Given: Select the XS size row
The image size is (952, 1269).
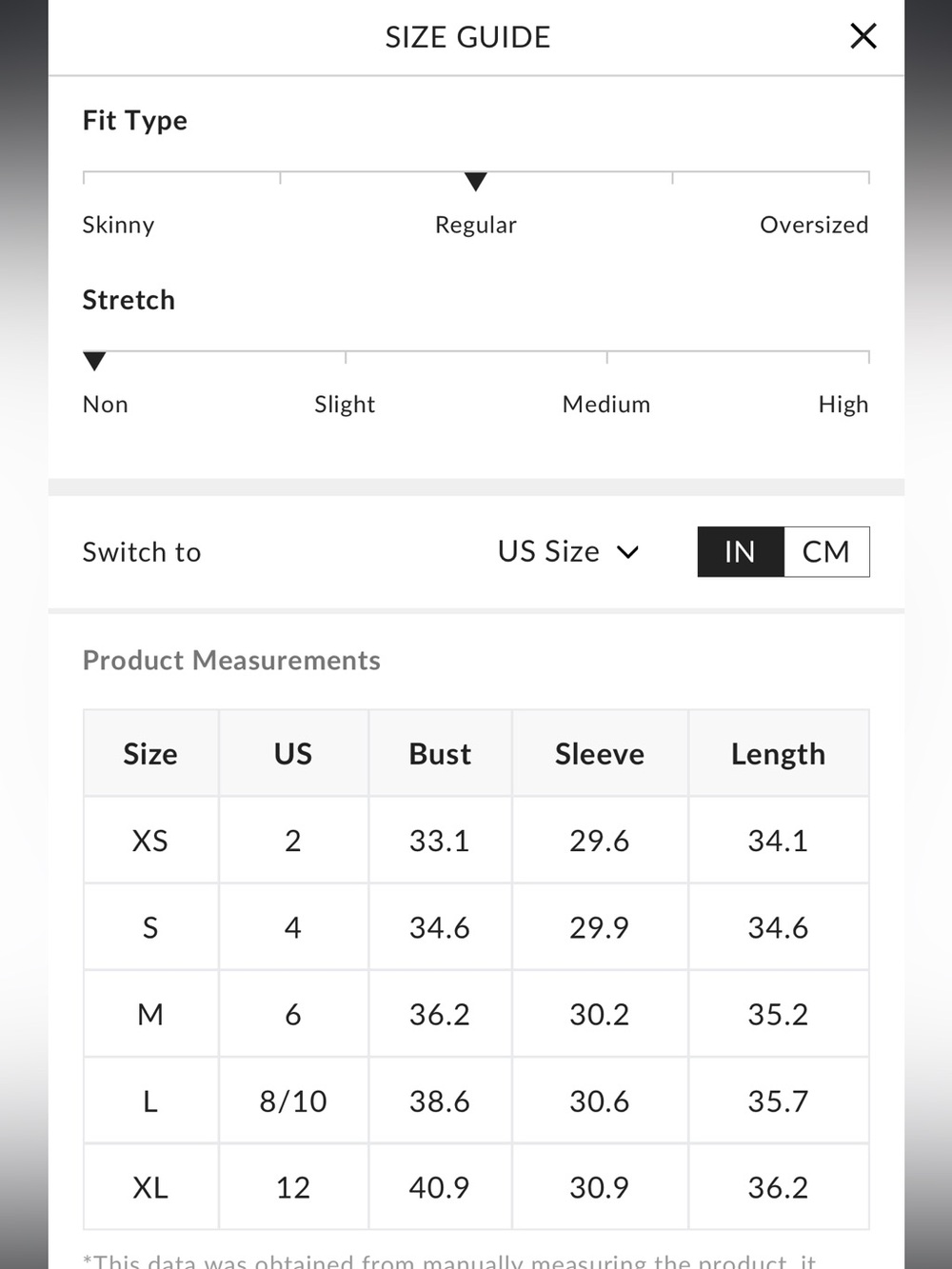Looking at the screenshot, I should [476, 840].
